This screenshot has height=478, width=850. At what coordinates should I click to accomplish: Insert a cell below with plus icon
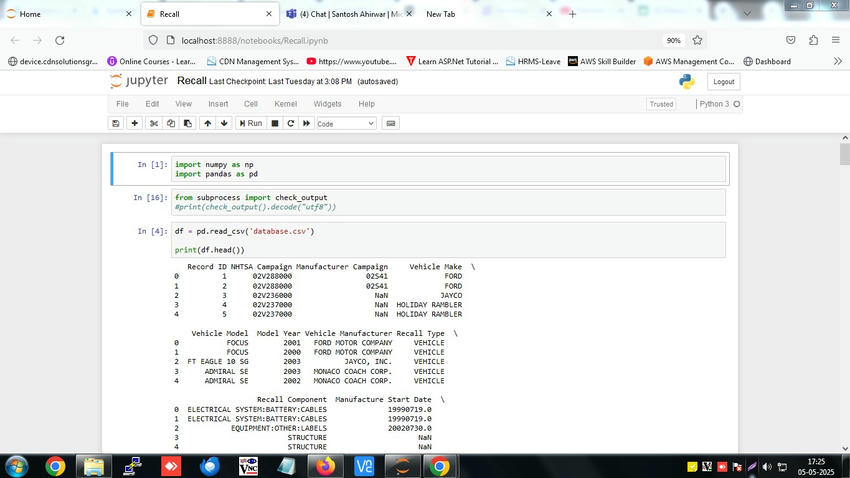click(134, 124)
